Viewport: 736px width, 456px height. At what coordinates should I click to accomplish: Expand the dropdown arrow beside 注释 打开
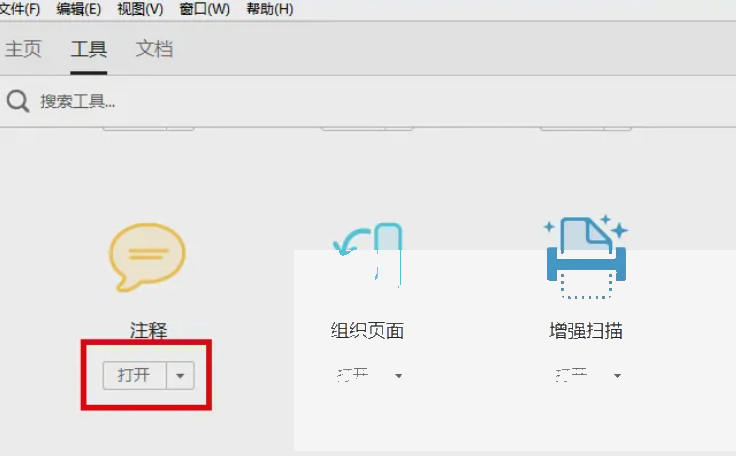click(x=180, y=375)
